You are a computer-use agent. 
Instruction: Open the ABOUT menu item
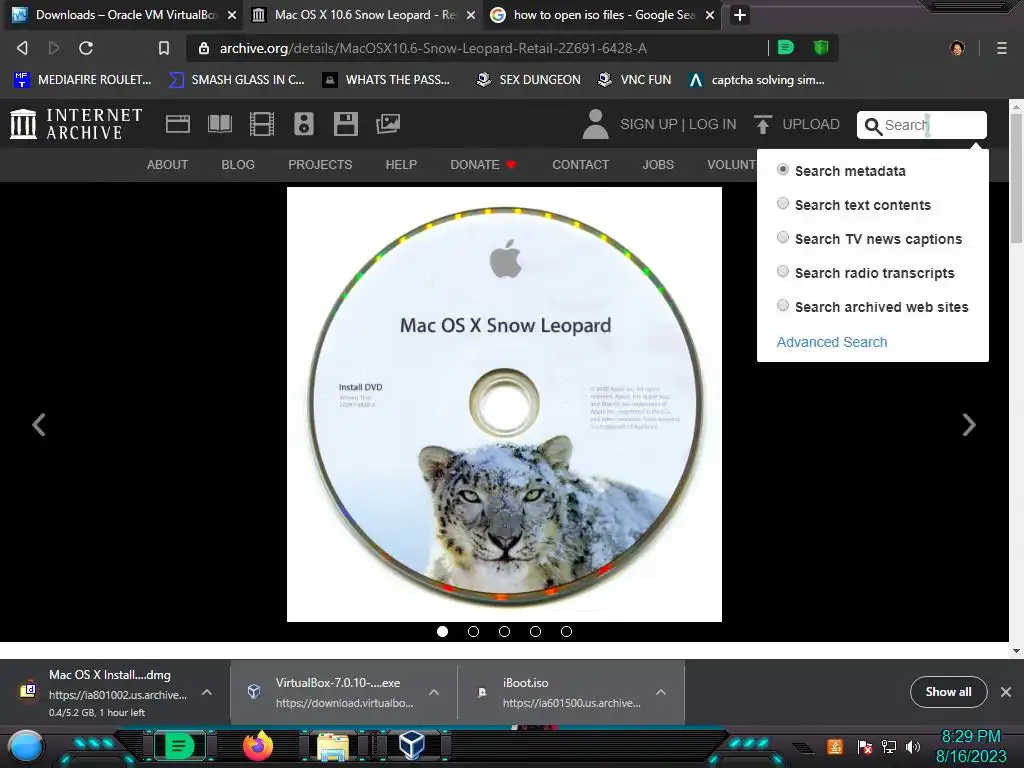pyautogui.click(x=167, y=165)
